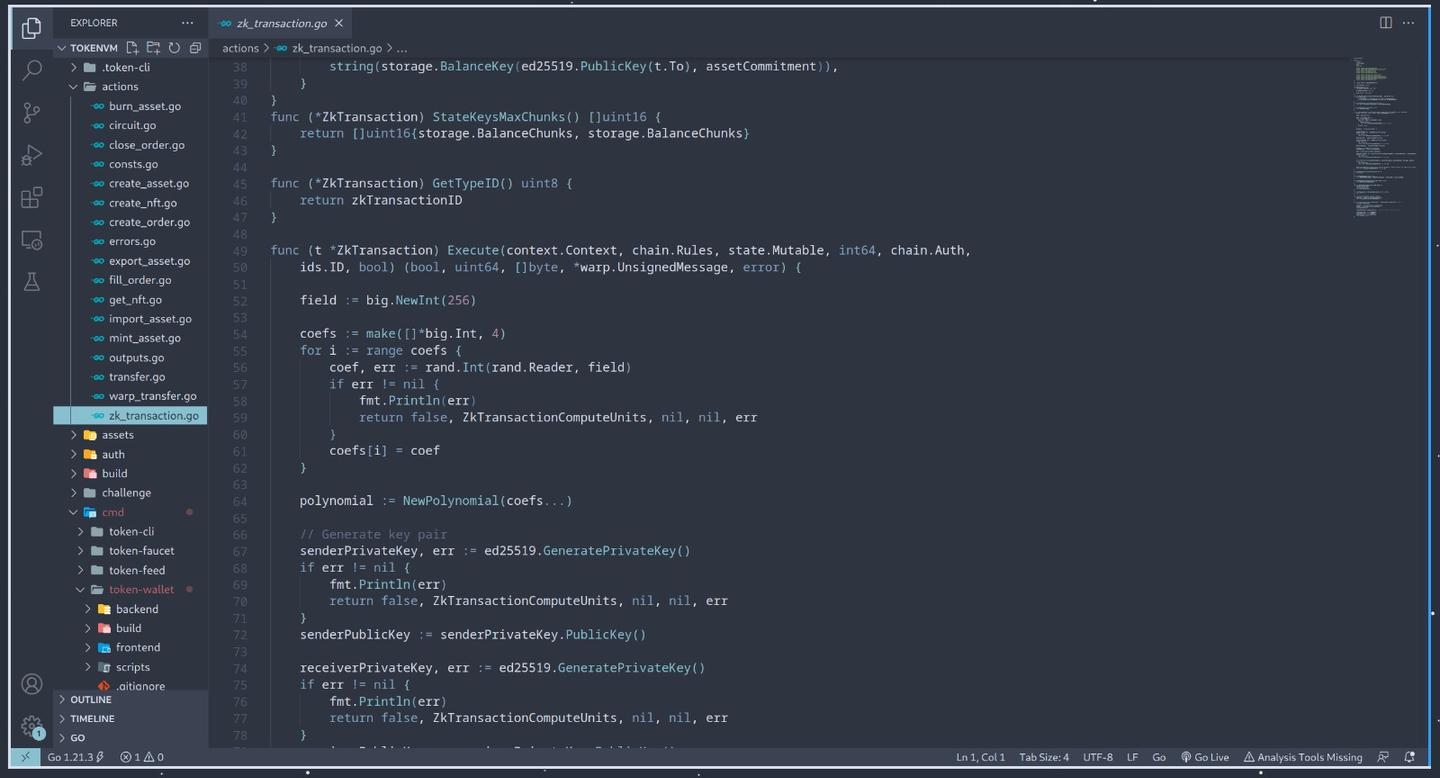Collapse all folders in explorer
The width and height of the screenshot is (1440, 778).
point(195,48)
